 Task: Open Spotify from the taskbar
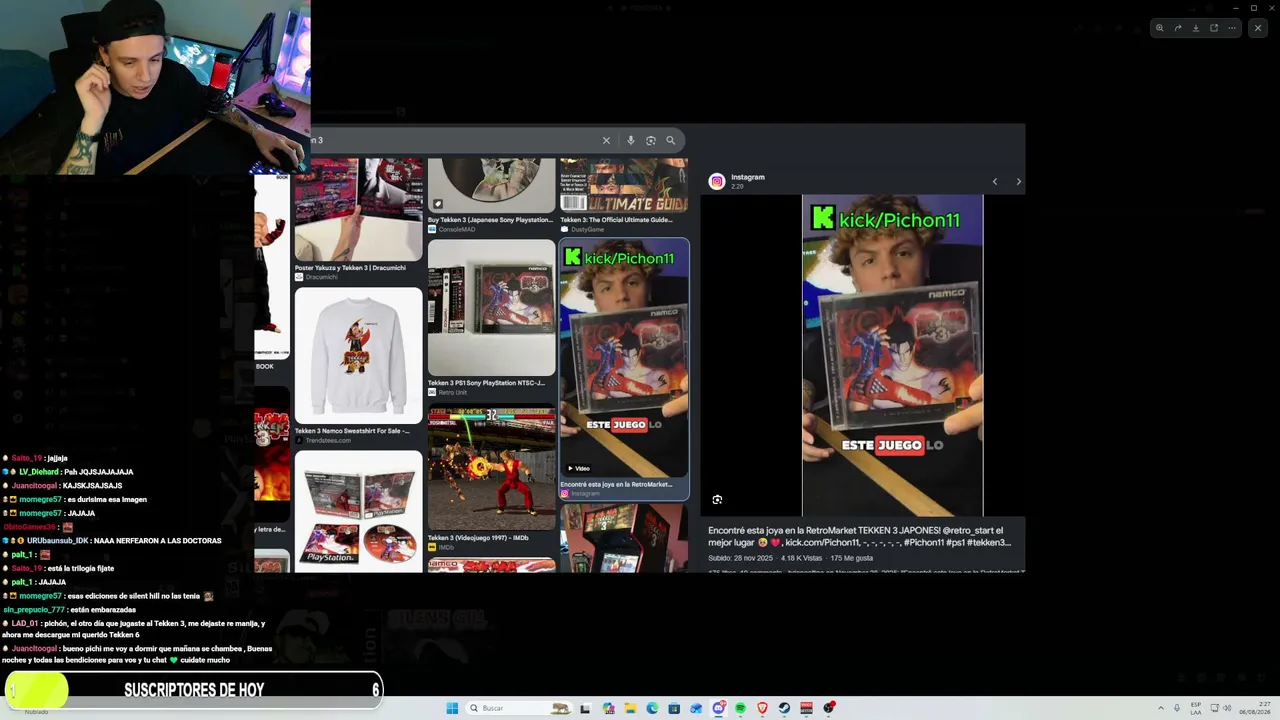740,708
